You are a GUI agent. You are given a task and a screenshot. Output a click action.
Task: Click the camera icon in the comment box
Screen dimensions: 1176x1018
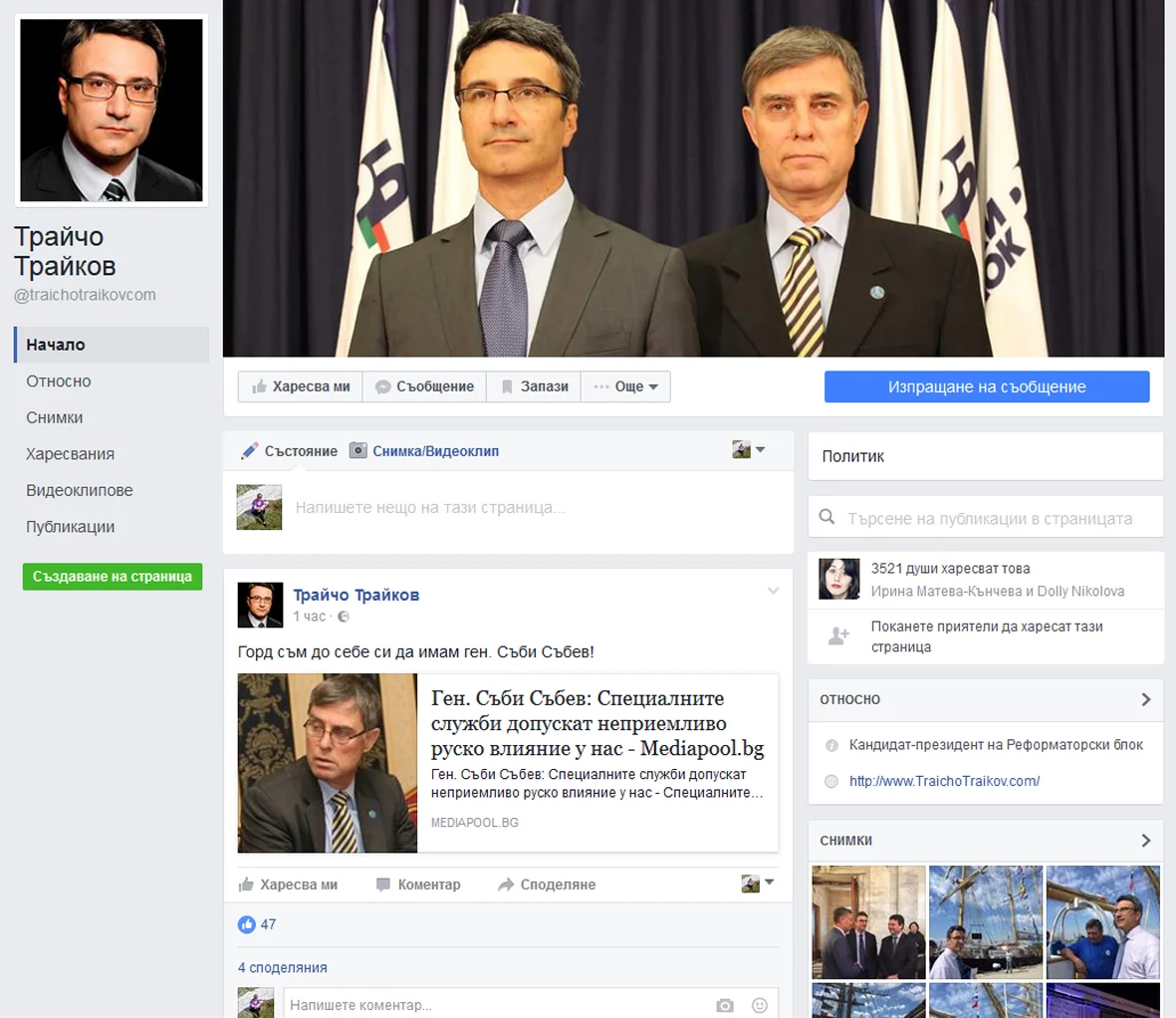point(725,1005)
